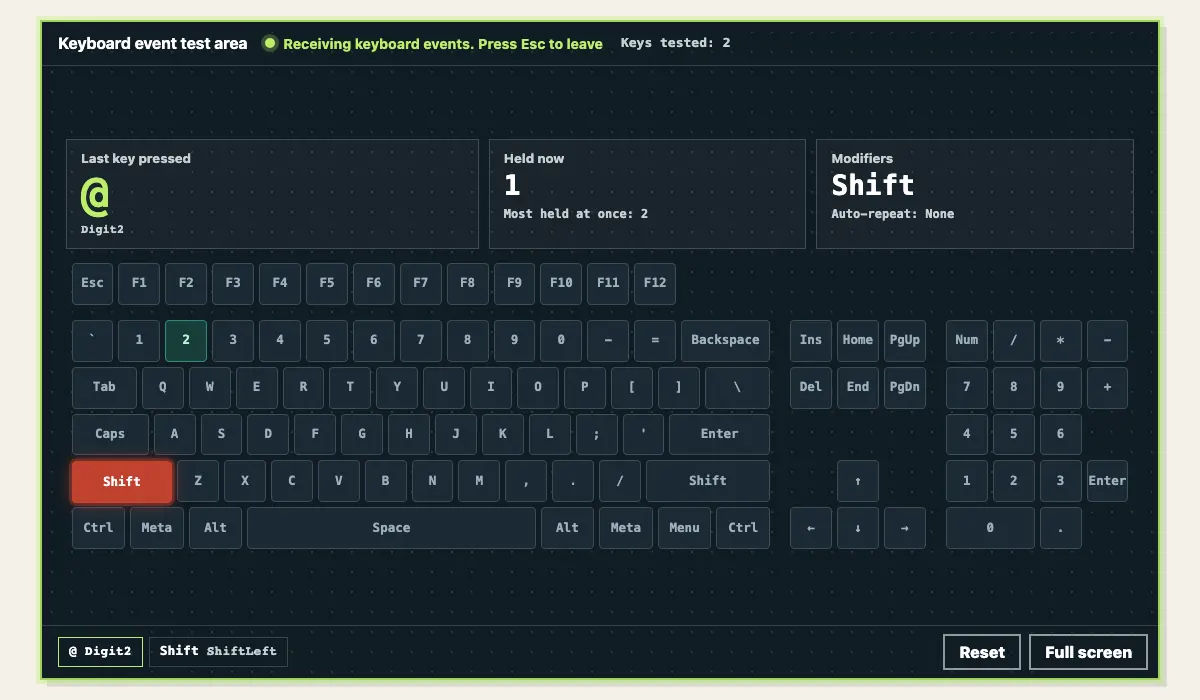This screenshot has height=700, width=1200.
Task: Click the End key
Action: [858, 387]
